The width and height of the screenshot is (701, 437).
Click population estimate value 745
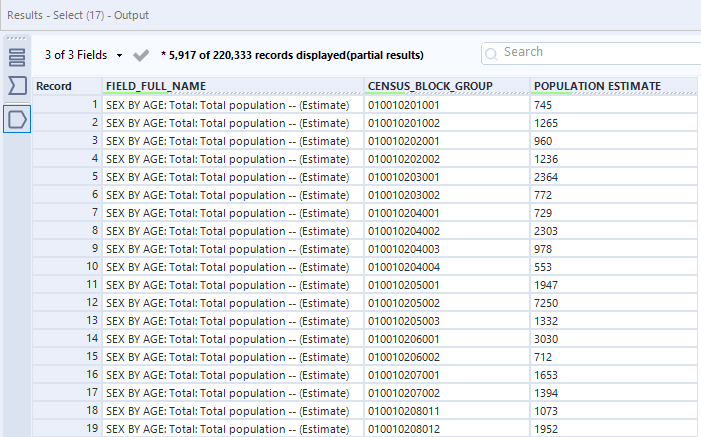coord(543,105)
